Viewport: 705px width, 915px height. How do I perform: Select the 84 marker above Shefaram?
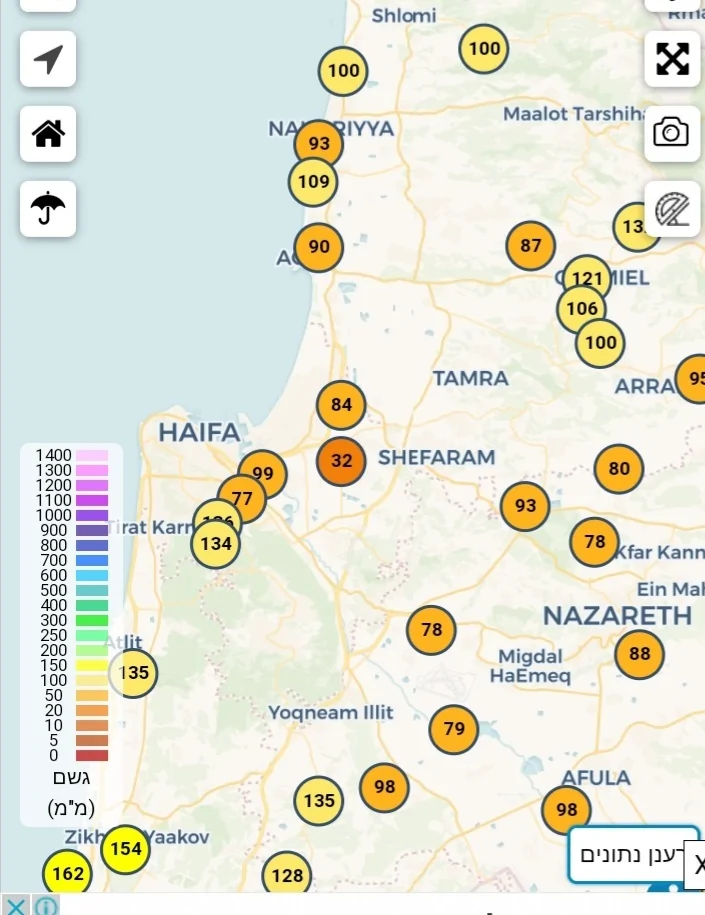341,405
